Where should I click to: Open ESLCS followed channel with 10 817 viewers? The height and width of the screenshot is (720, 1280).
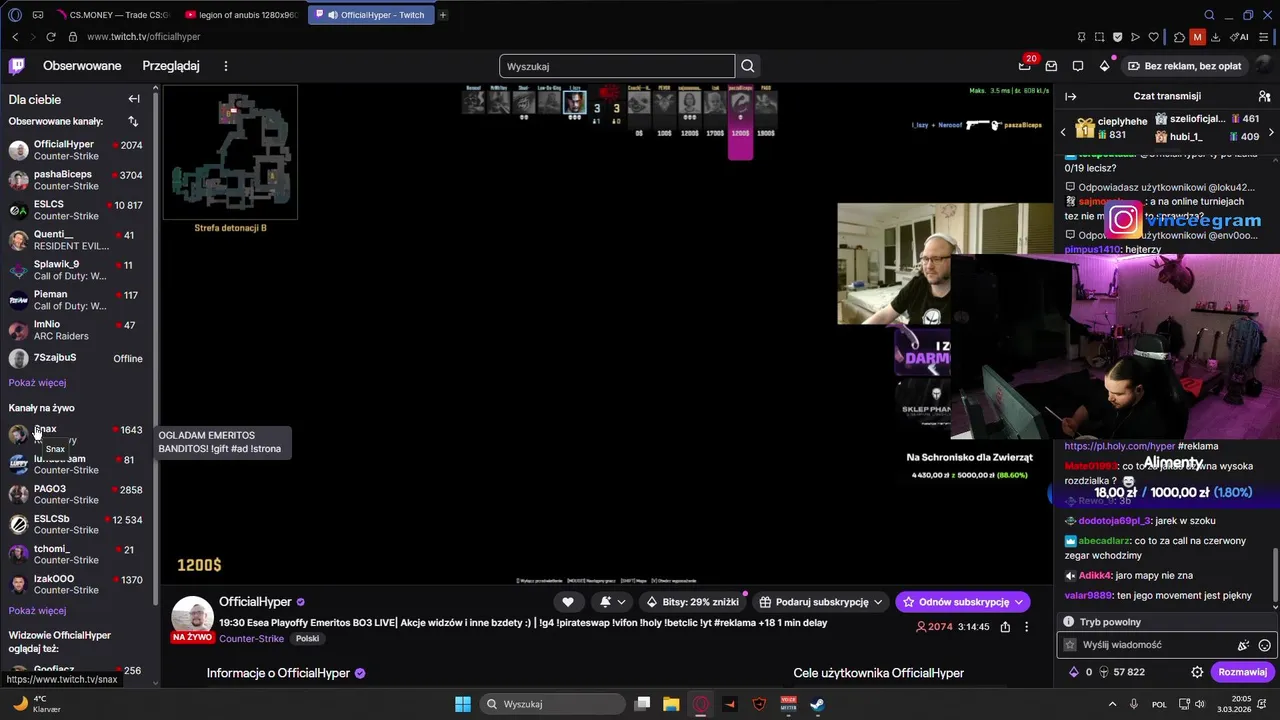click(76, 210)
